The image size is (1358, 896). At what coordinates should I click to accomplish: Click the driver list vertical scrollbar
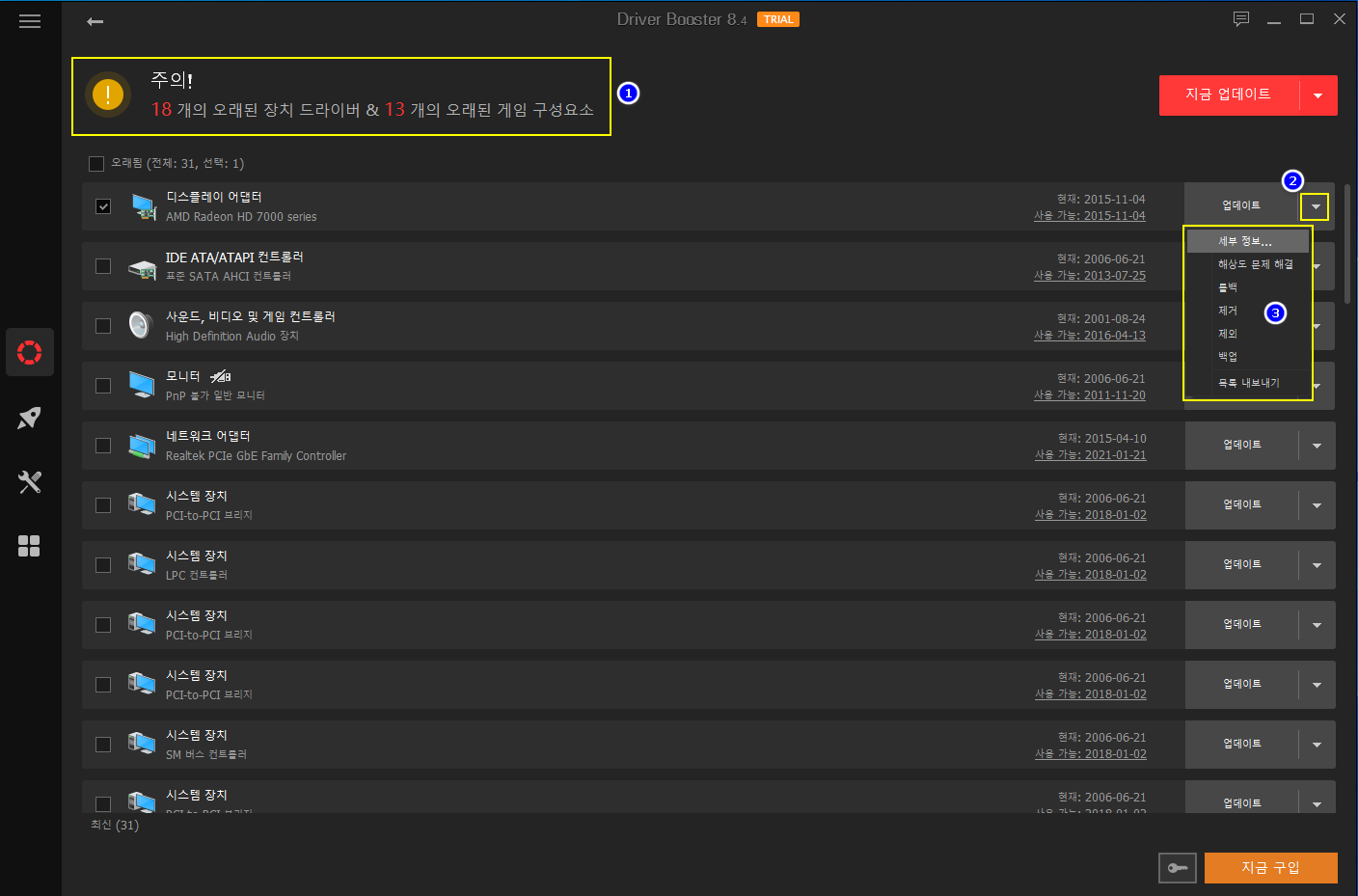[x=1347, y=244]
